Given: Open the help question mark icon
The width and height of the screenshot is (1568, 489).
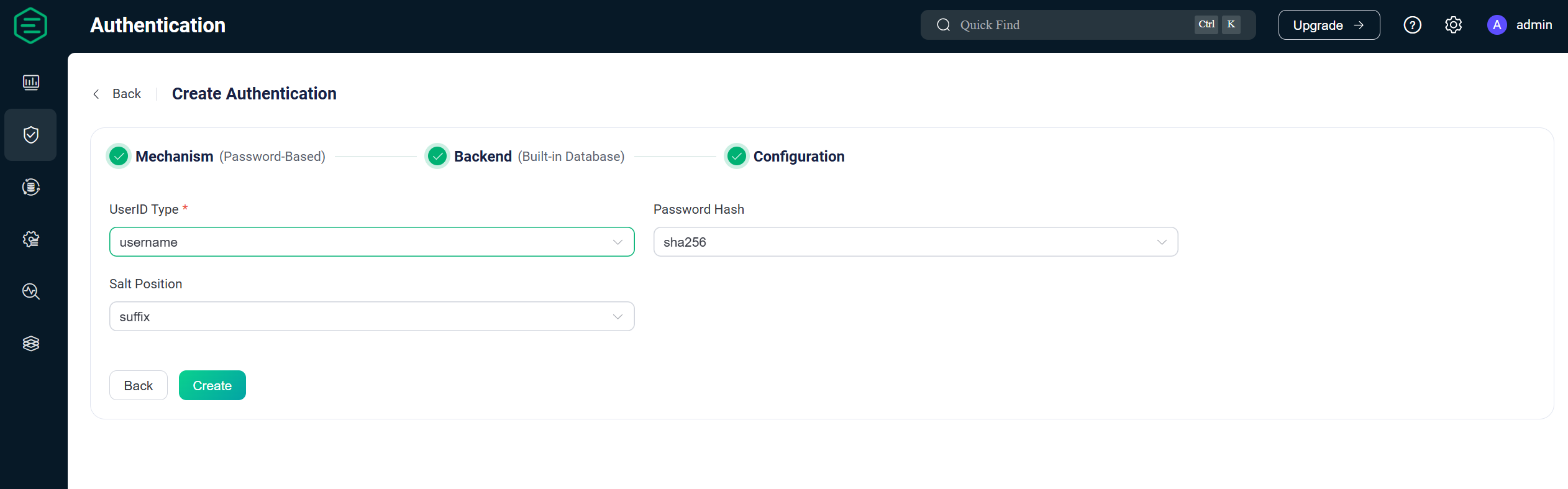Looking at the screenshot, I should point(1412,25).
